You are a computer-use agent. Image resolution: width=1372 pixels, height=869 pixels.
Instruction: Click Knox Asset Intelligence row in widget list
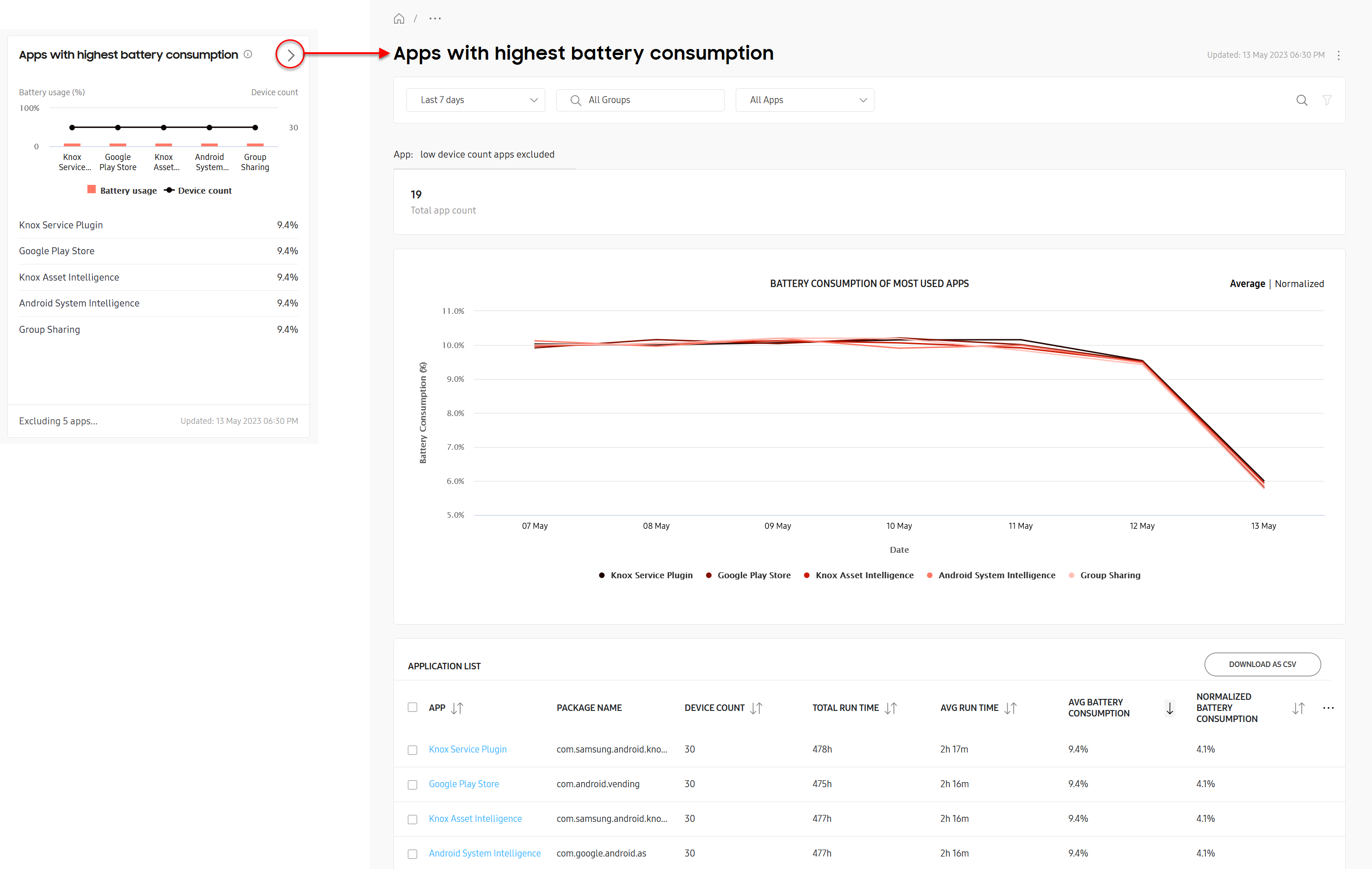click(159, 277)
